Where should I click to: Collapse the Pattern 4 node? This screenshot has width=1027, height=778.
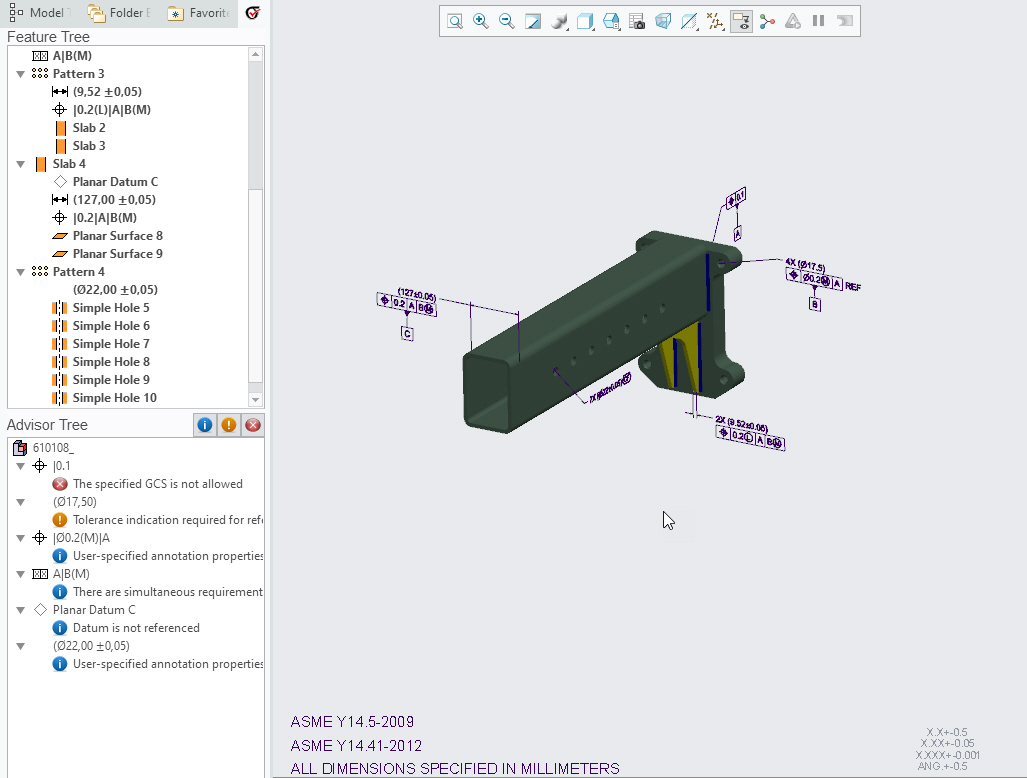pyautogui.click(x=20, y=272)
